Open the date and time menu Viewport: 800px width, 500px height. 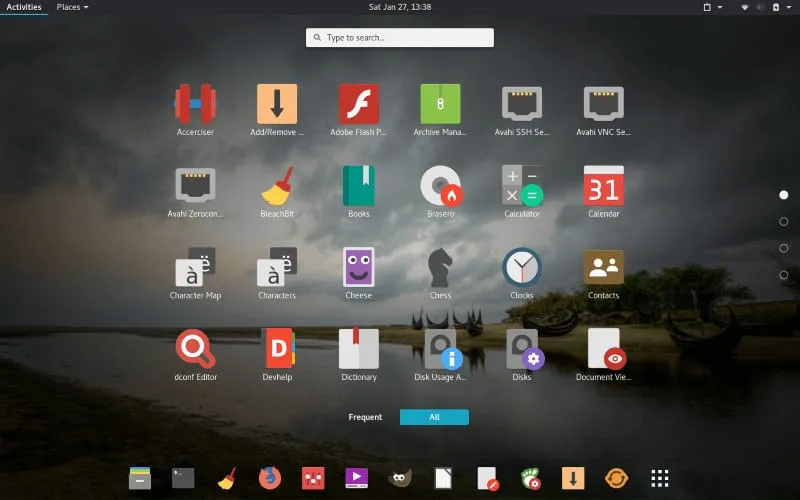click(400, 7)
